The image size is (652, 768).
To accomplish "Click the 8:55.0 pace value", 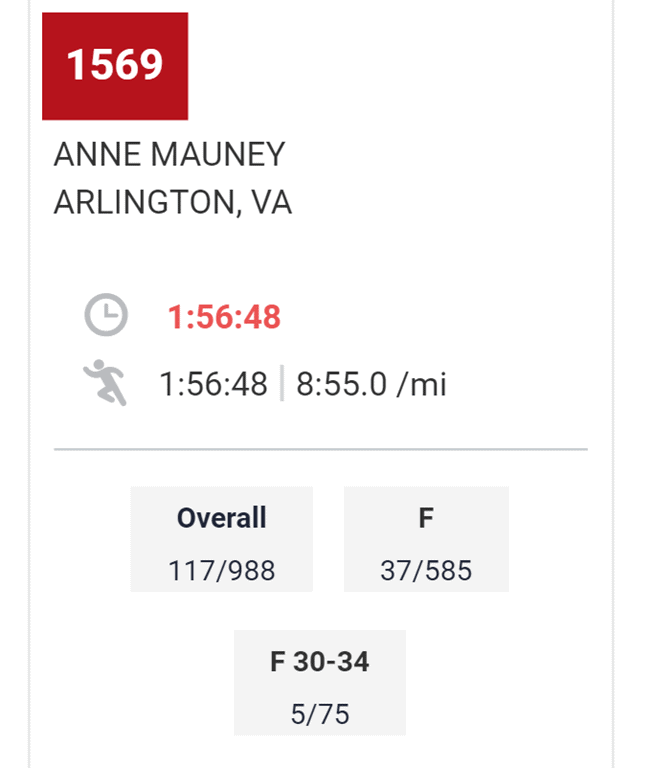I will [x=341, y=384].
